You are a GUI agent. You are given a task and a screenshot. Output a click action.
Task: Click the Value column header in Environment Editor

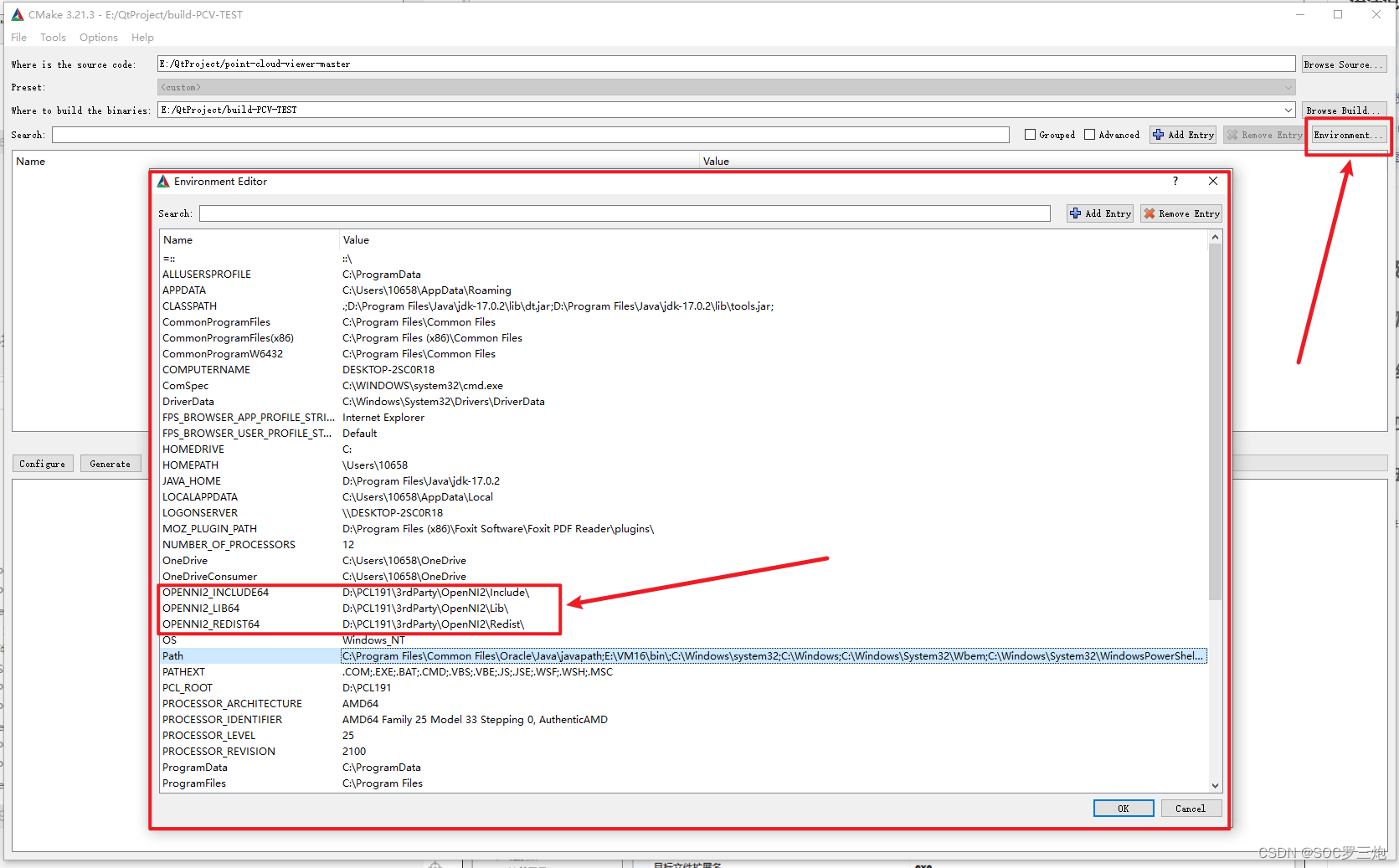click(774, 240)
